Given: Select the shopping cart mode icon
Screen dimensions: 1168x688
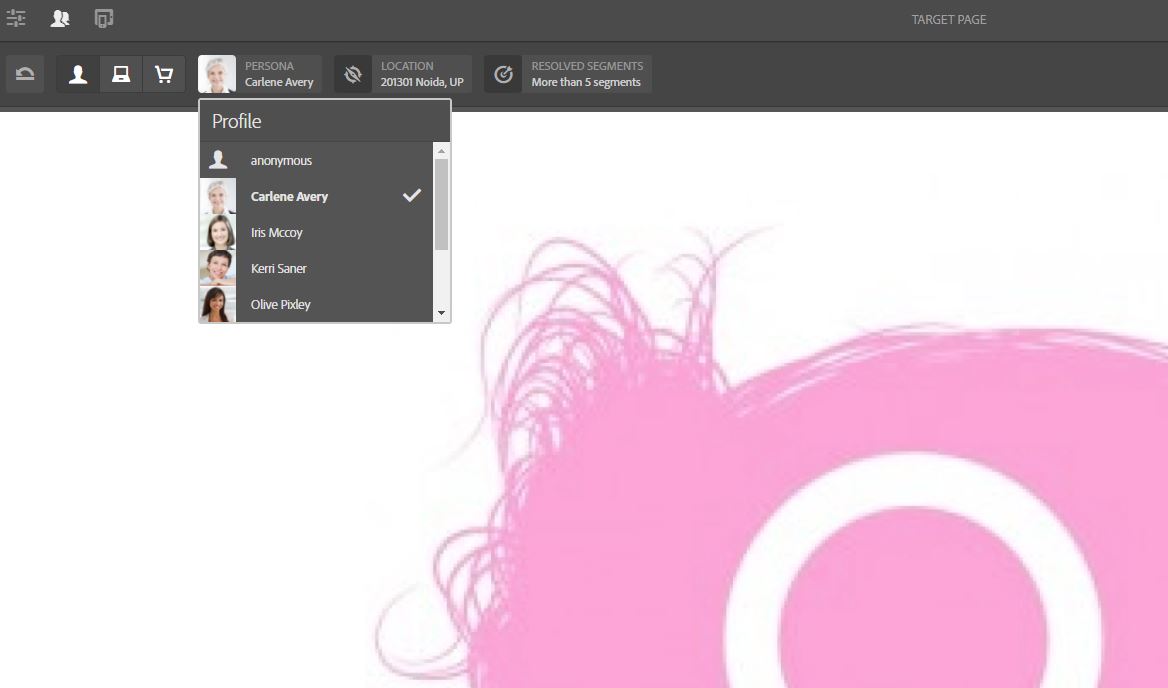Looking at the screenshot, I should pyautogui.click(x=164, y=74).
